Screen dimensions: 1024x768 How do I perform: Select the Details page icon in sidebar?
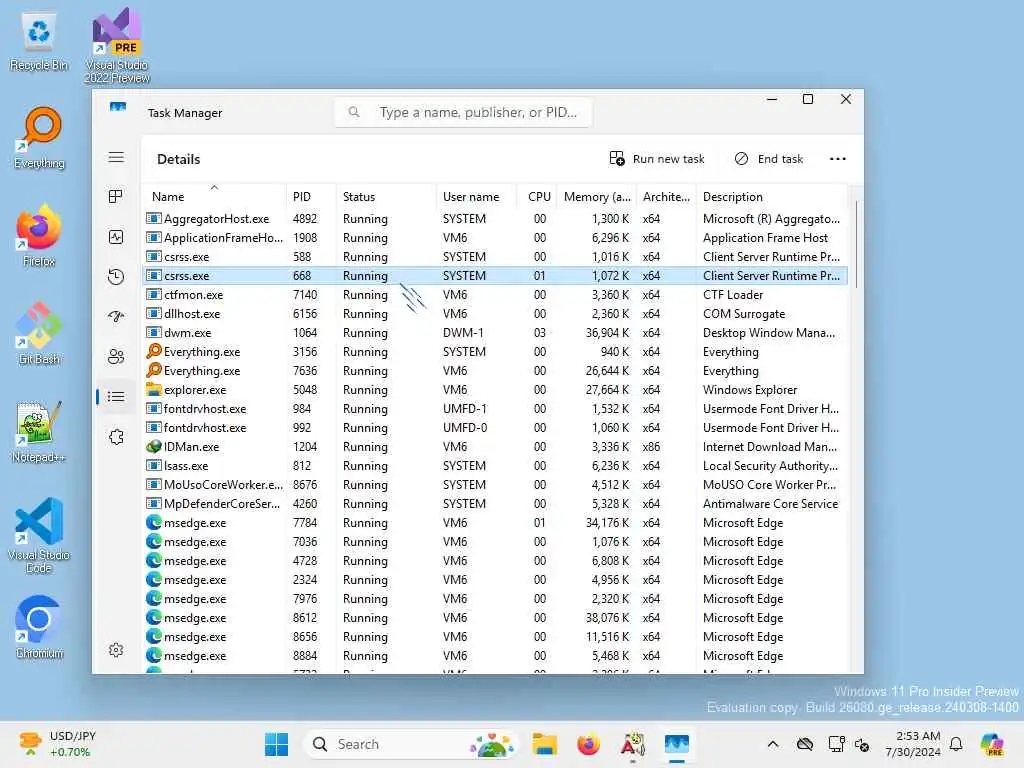click(116, 396)
